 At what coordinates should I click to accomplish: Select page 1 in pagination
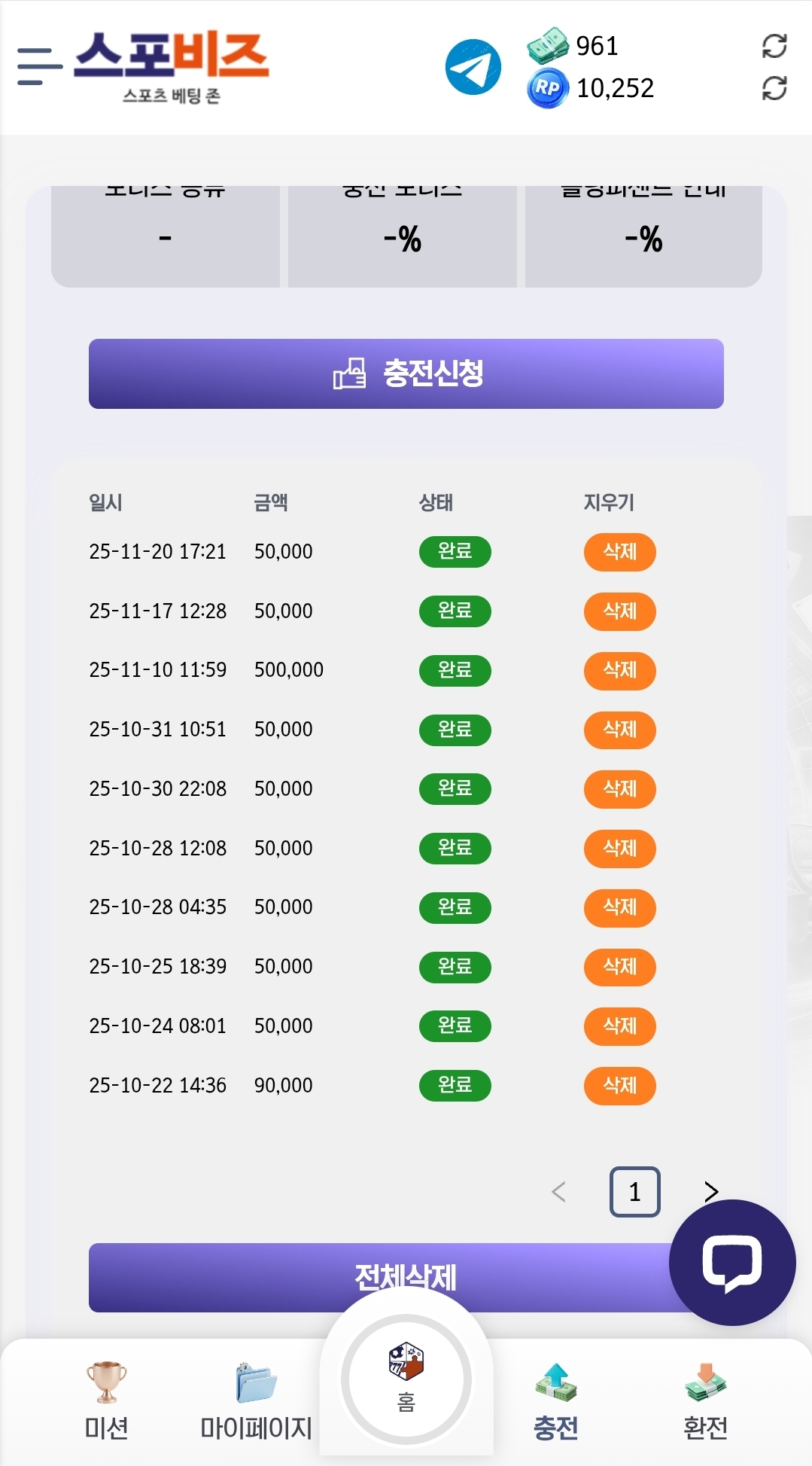(634, 1191)
